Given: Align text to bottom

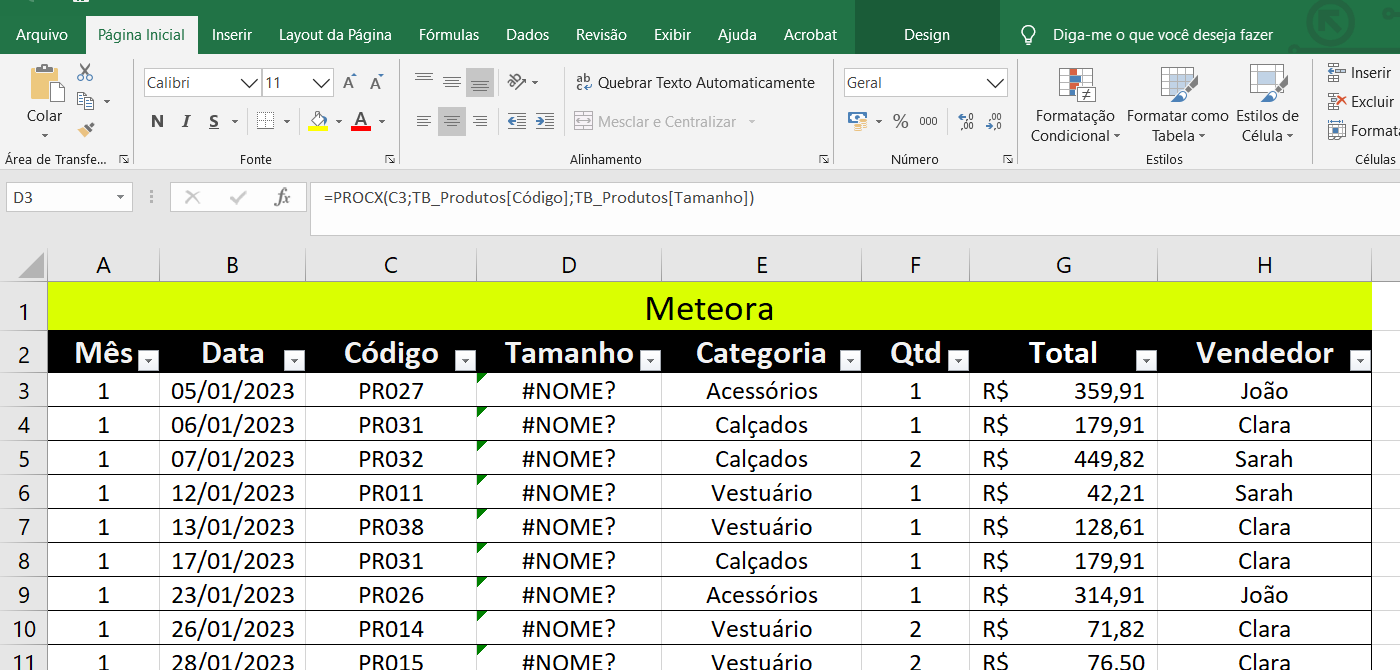Looking at the screenshot, I should click(480, 82).
